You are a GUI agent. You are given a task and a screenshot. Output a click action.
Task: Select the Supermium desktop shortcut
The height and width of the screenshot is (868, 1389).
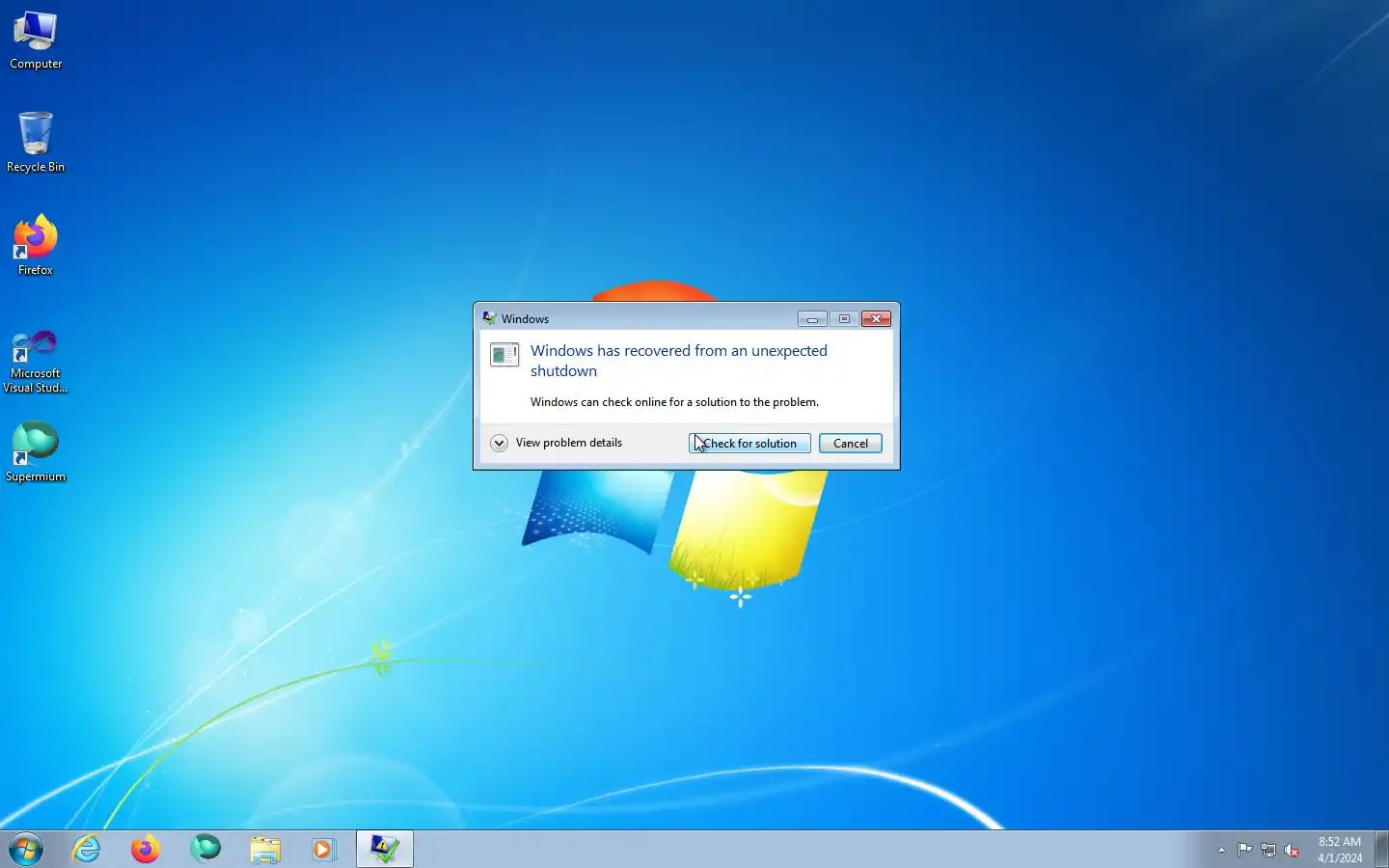(x=36, y=451)
